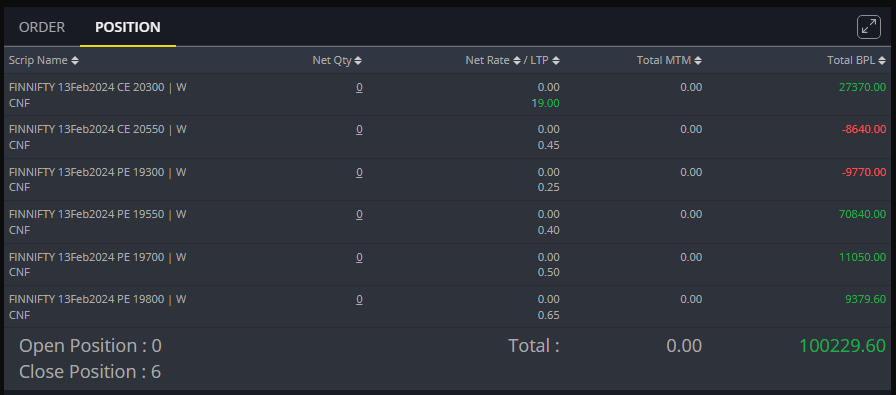Click the LTP value 0.25

pos(549,187)
